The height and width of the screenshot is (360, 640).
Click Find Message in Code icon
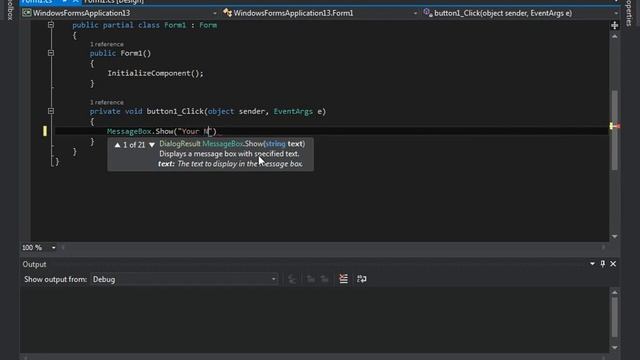tap(292, 279)
